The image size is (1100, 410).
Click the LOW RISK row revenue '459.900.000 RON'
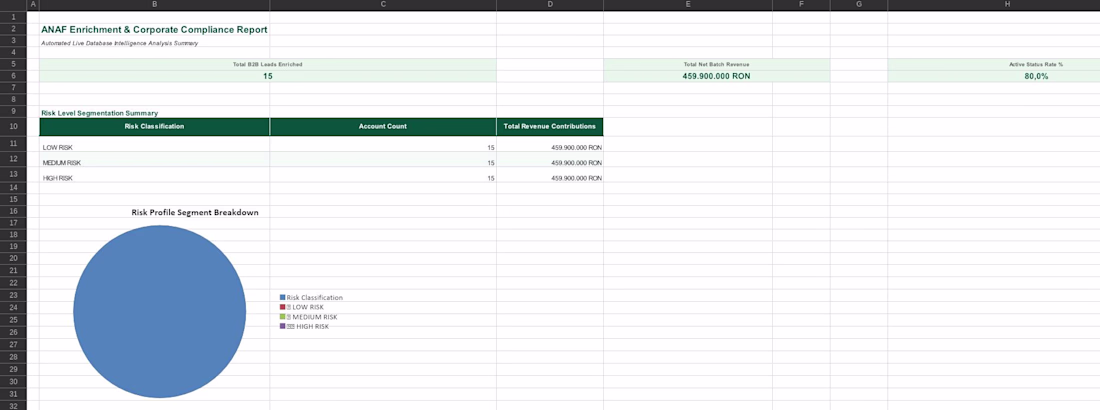pos(577,147)
